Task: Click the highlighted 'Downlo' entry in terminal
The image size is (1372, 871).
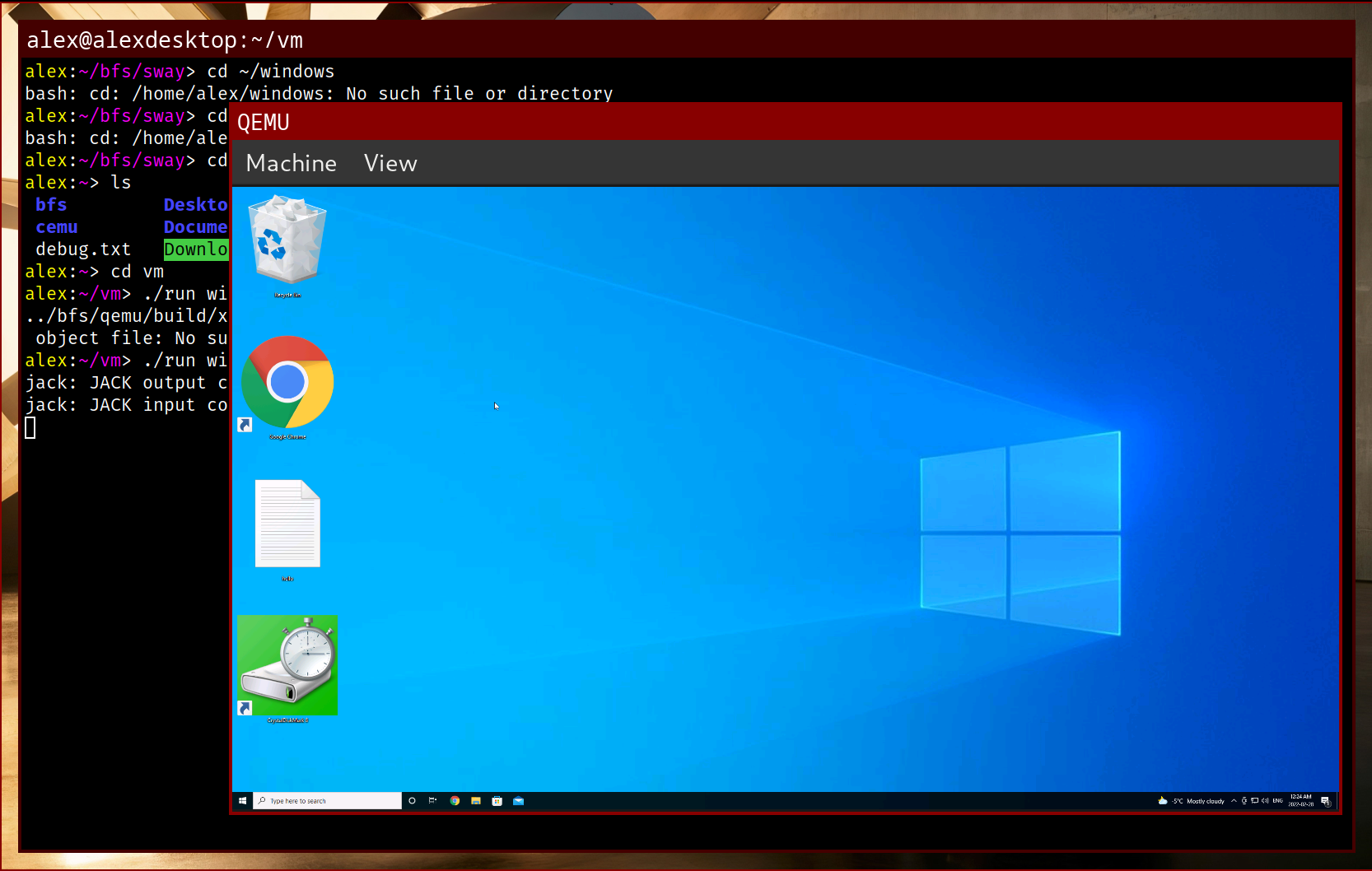Action: [x=196, y=249]
